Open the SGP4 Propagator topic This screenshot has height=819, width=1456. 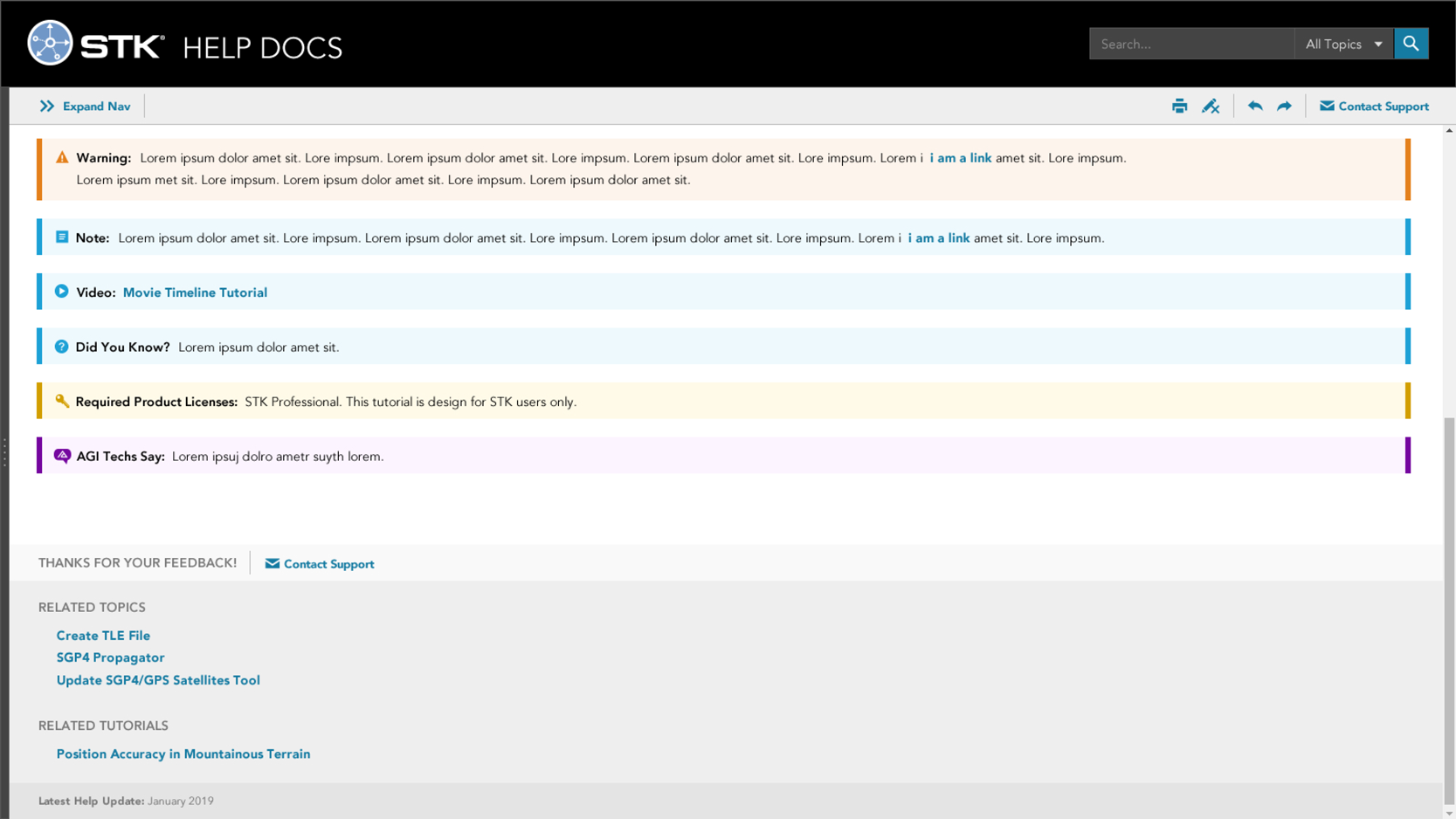click(x=110, y=657)
